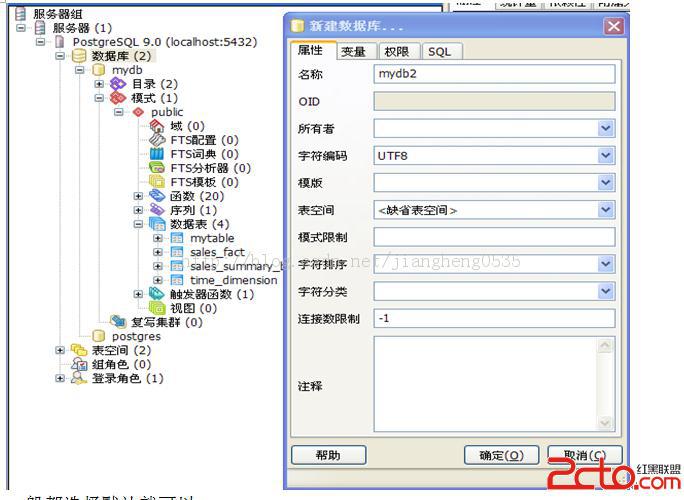Switch to the SQL tab
The width and height of the screenshot is (684, 500).
coord(439,52)
